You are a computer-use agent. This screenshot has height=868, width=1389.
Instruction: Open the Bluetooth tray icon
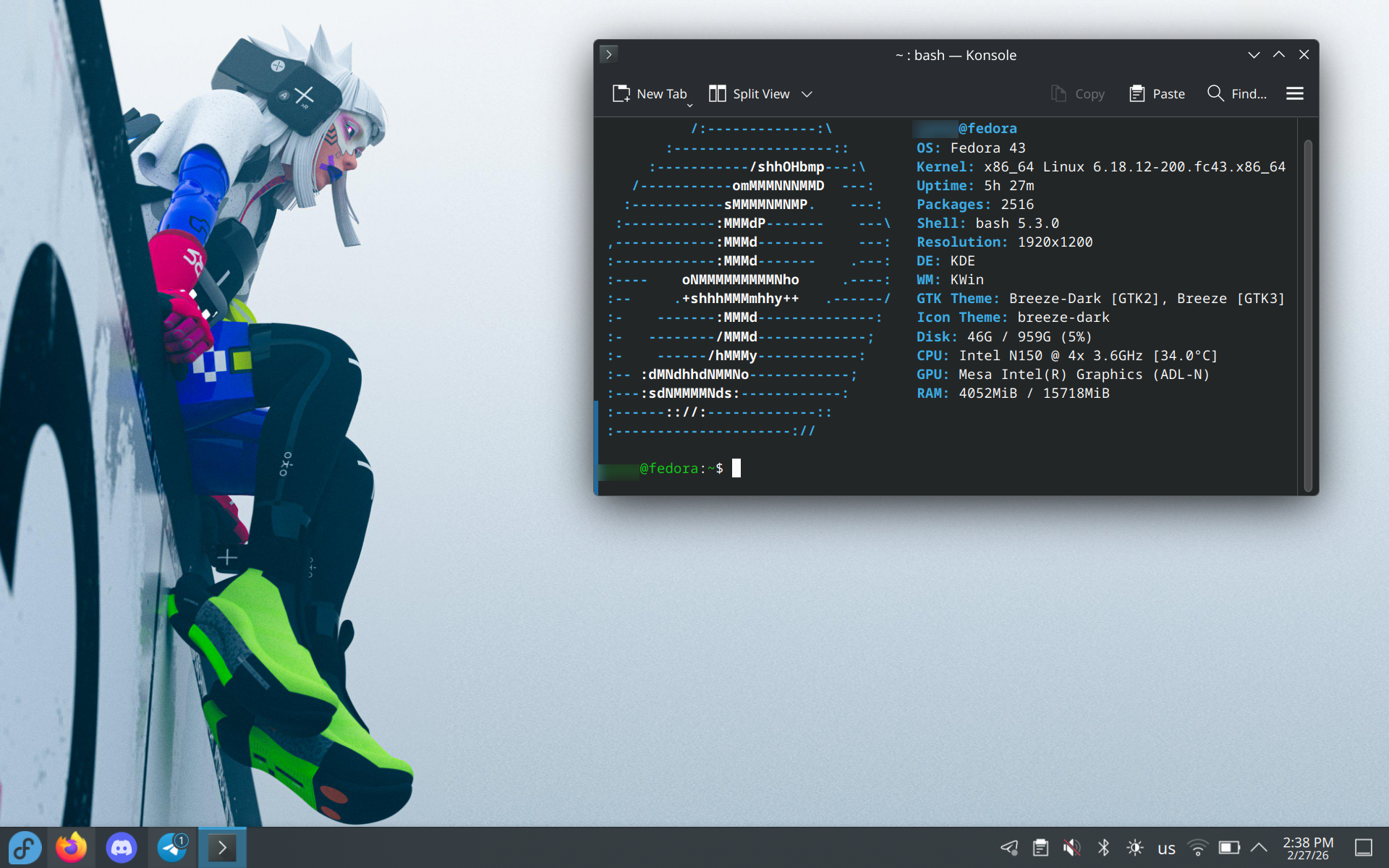click(1103, 848)
